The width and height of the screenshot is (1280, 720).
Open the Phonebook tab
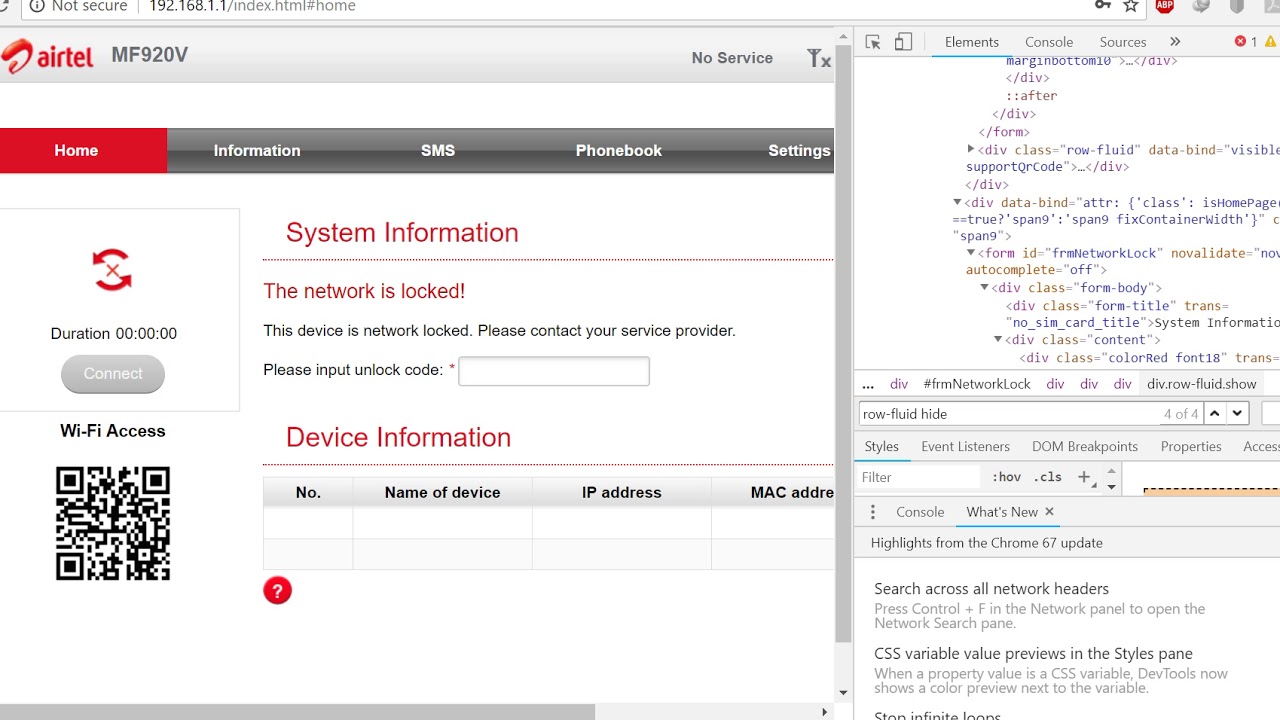coord(618,150)
